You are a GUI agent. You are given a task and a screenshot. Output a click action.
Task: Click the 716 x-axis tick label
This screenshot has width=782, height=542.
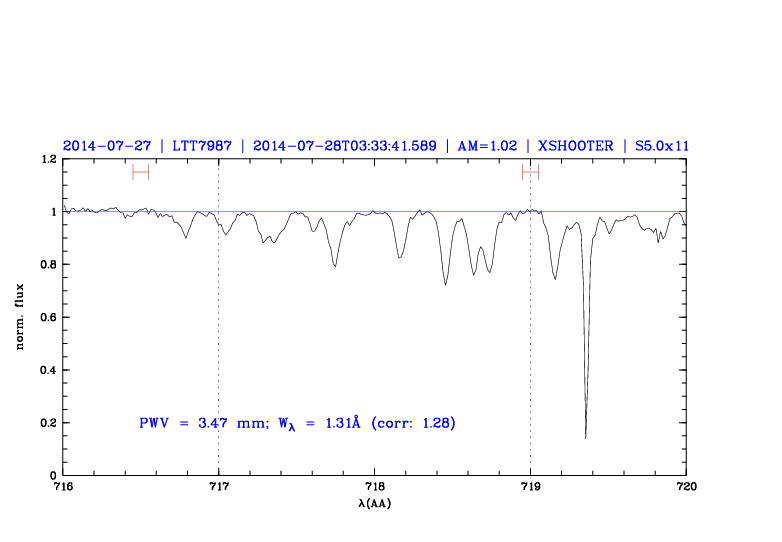tap(63, 487)
